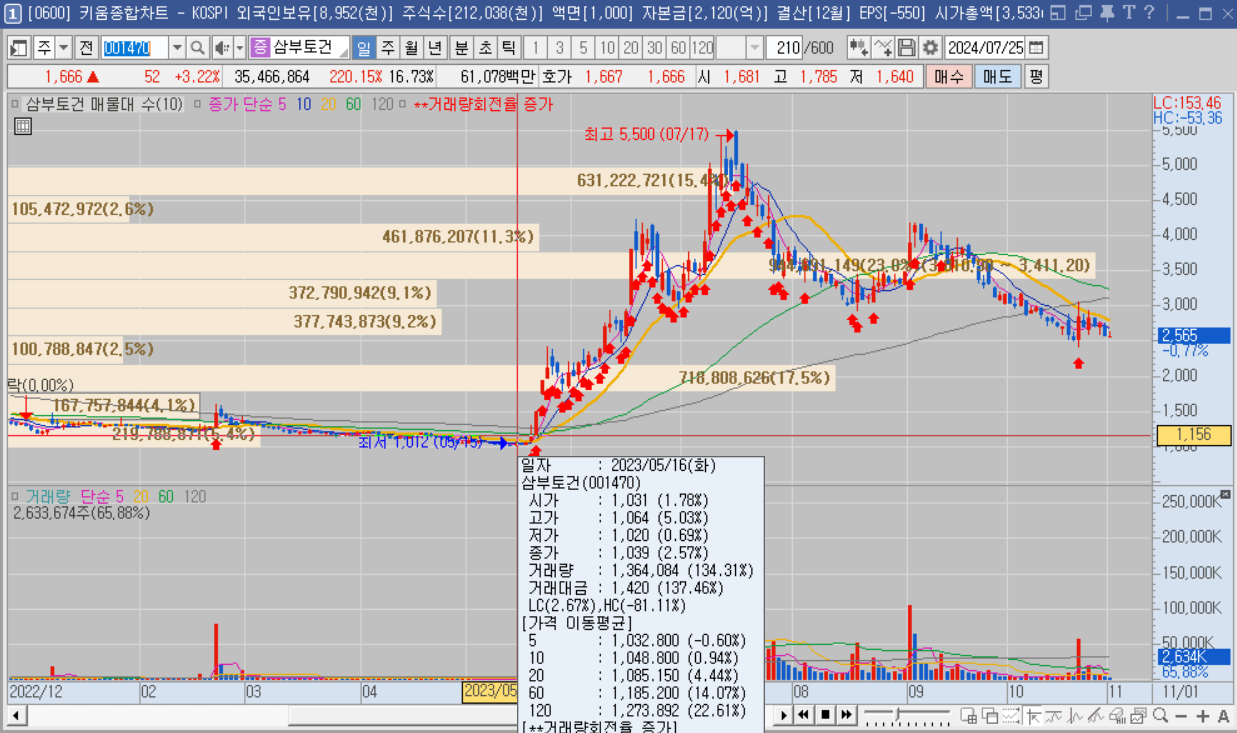1237x733 pixels.
Task: Click the dotted region select chart icon
Action: tap(1011, 715)
